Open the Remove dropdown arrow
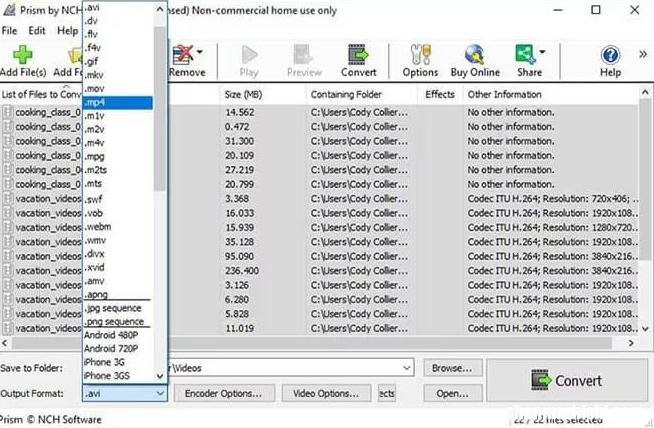The width and height of the screenshot is (654, 428). (200, 52)
